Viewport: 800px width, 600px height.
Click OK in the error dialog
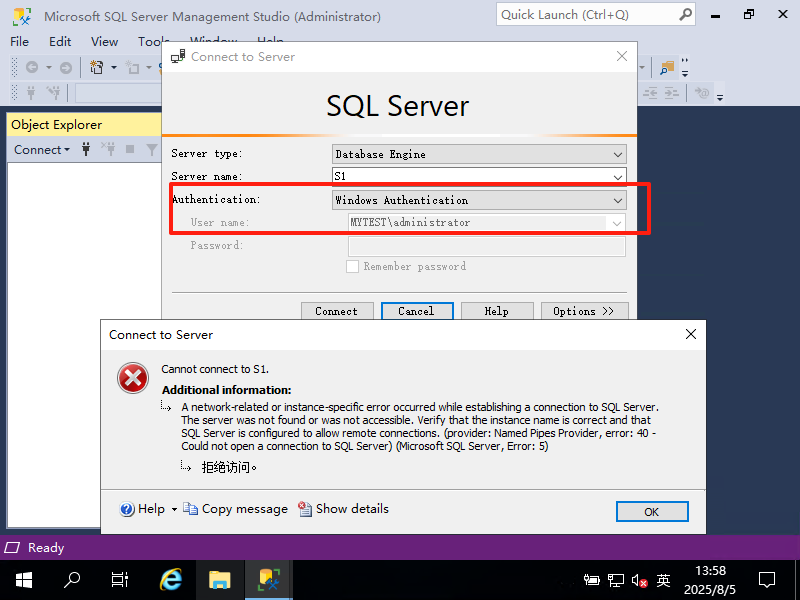[x=652, y=512]
